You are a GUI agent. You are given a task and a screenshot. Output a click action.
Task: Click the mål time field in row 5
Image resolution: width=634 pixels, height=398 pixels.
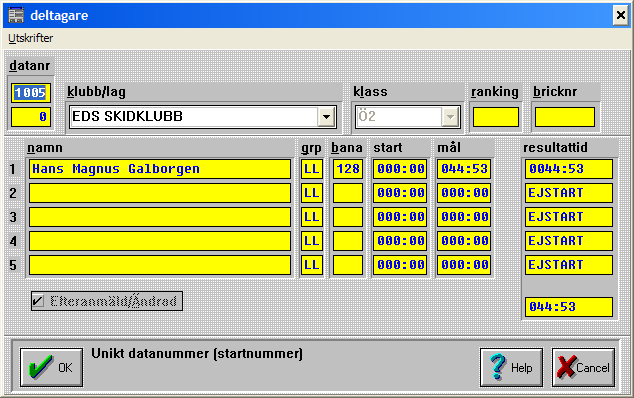(464, 265)
